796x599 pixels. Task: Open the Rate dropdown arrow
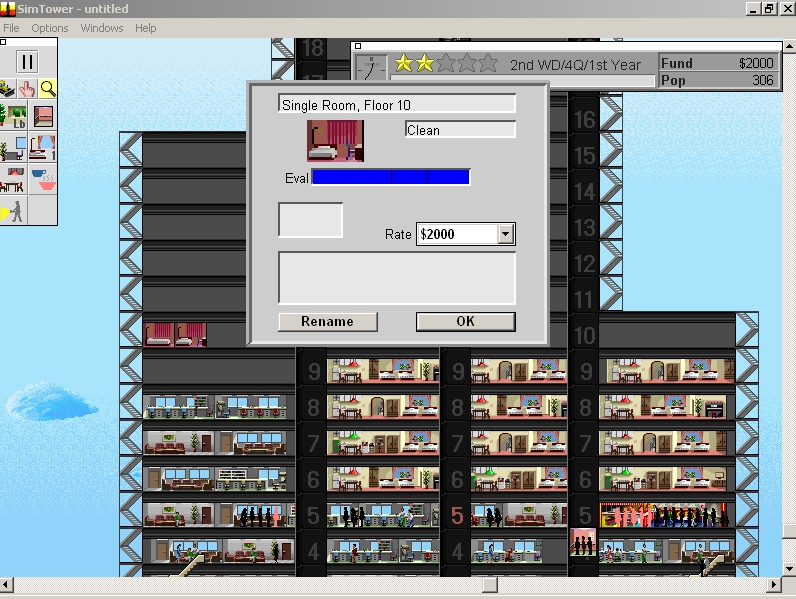click(505, 234)
